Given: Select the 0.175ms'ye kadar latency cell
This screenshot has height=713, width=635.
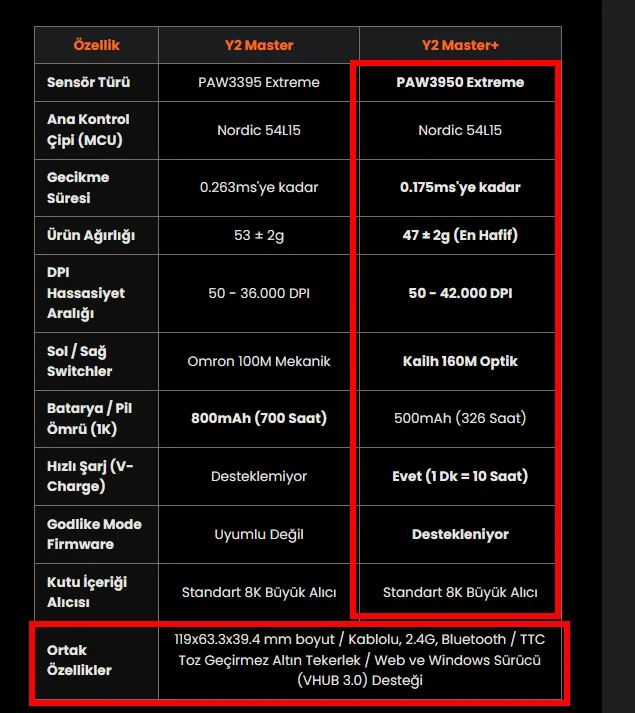Looking at the screenshot, I should [x=460, y=187].
